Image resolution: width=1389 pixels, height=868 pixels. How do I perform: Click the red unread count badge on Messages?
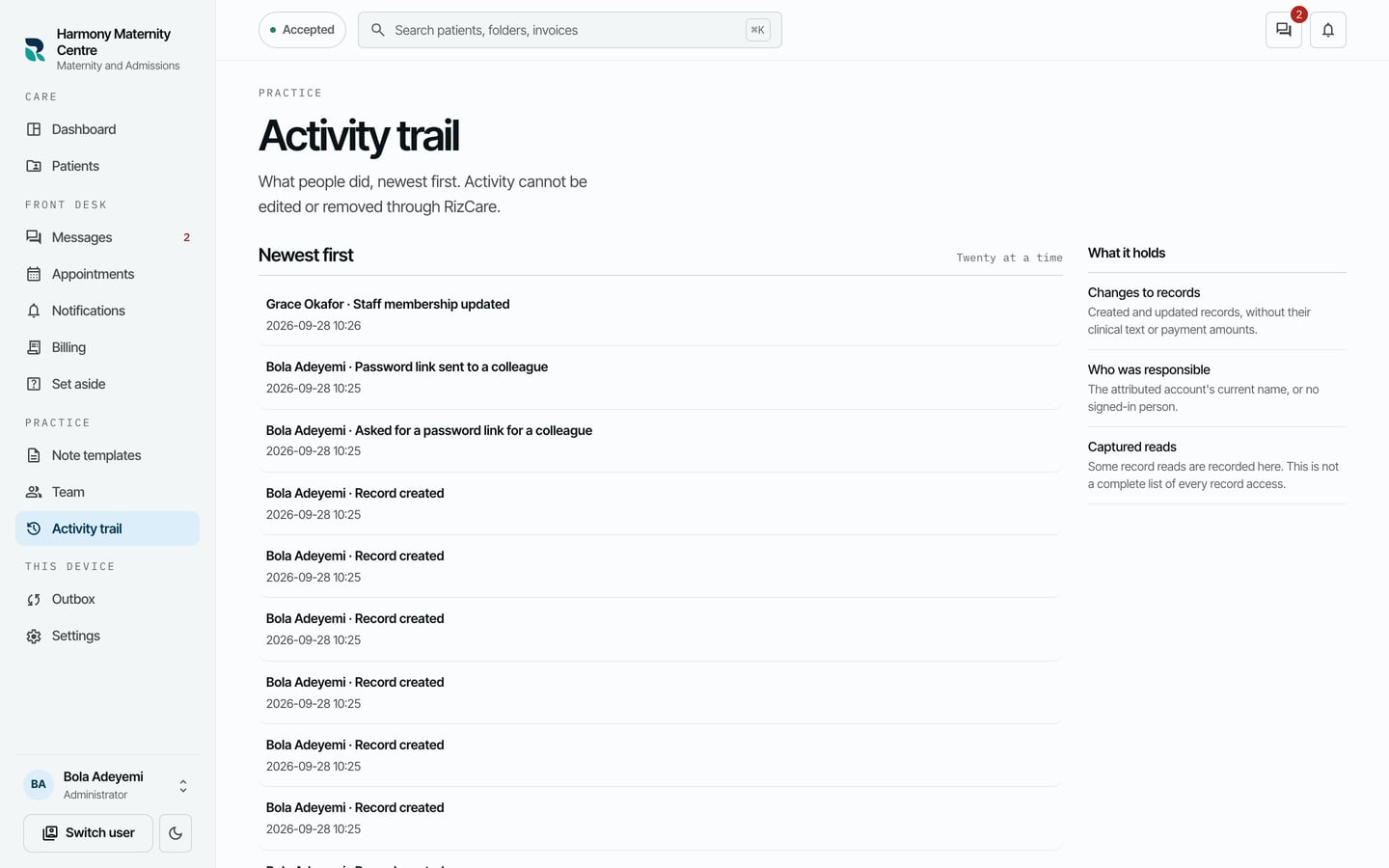pos(186,237)
